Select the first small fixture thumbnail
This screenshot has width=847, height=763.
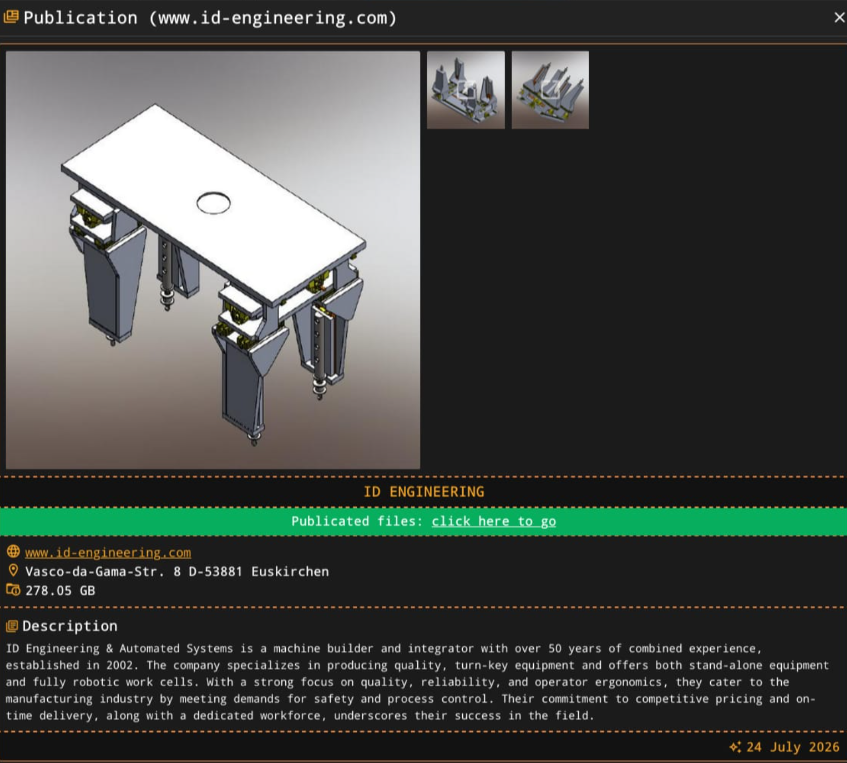point(466,90)
